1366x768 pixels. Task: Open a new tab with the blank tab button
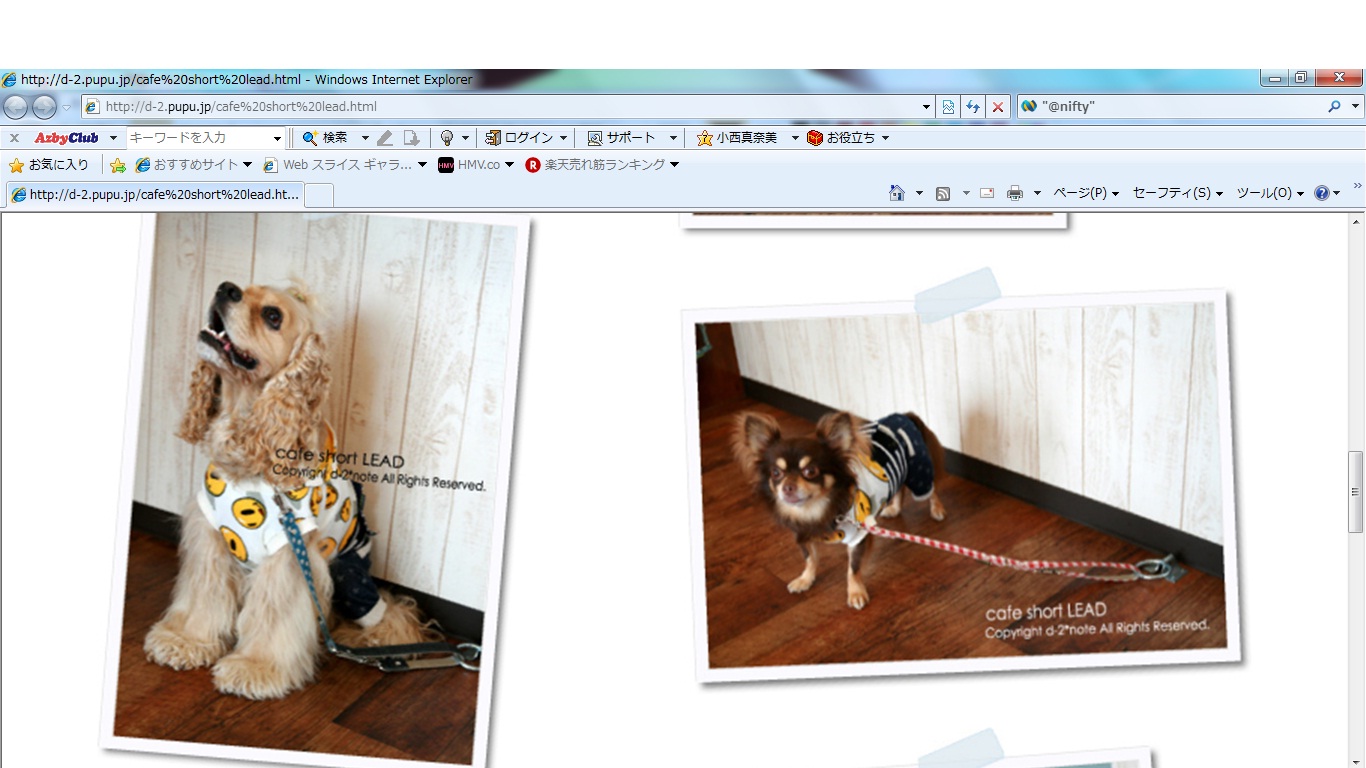coord(318,195)
